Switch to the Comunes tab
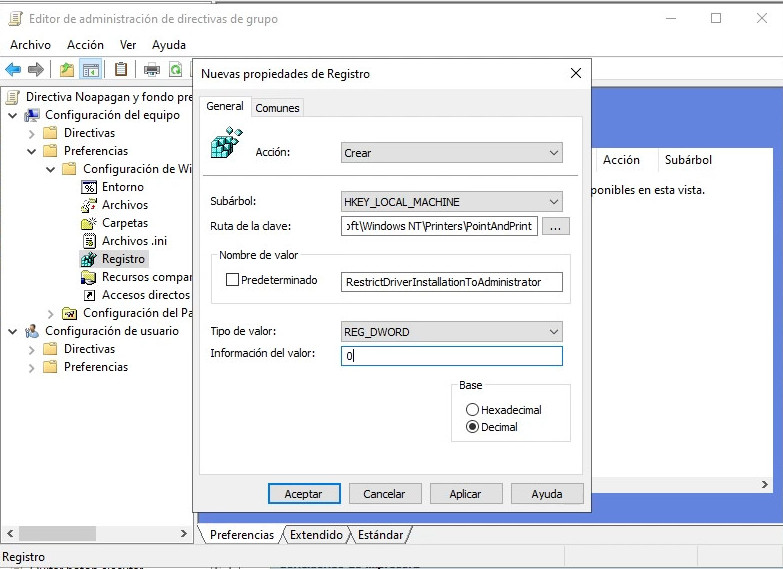This screenshot has width=783, height=569. click(277, 108)
